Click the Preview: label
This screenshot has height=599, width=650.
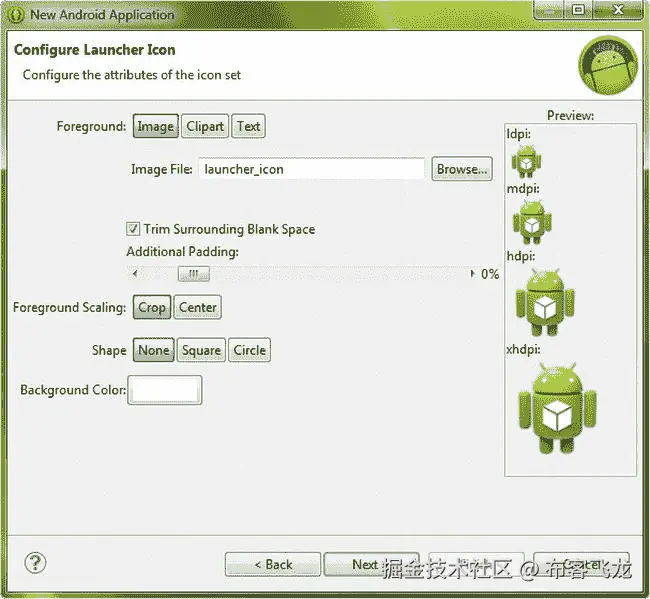tap(570, 115)
